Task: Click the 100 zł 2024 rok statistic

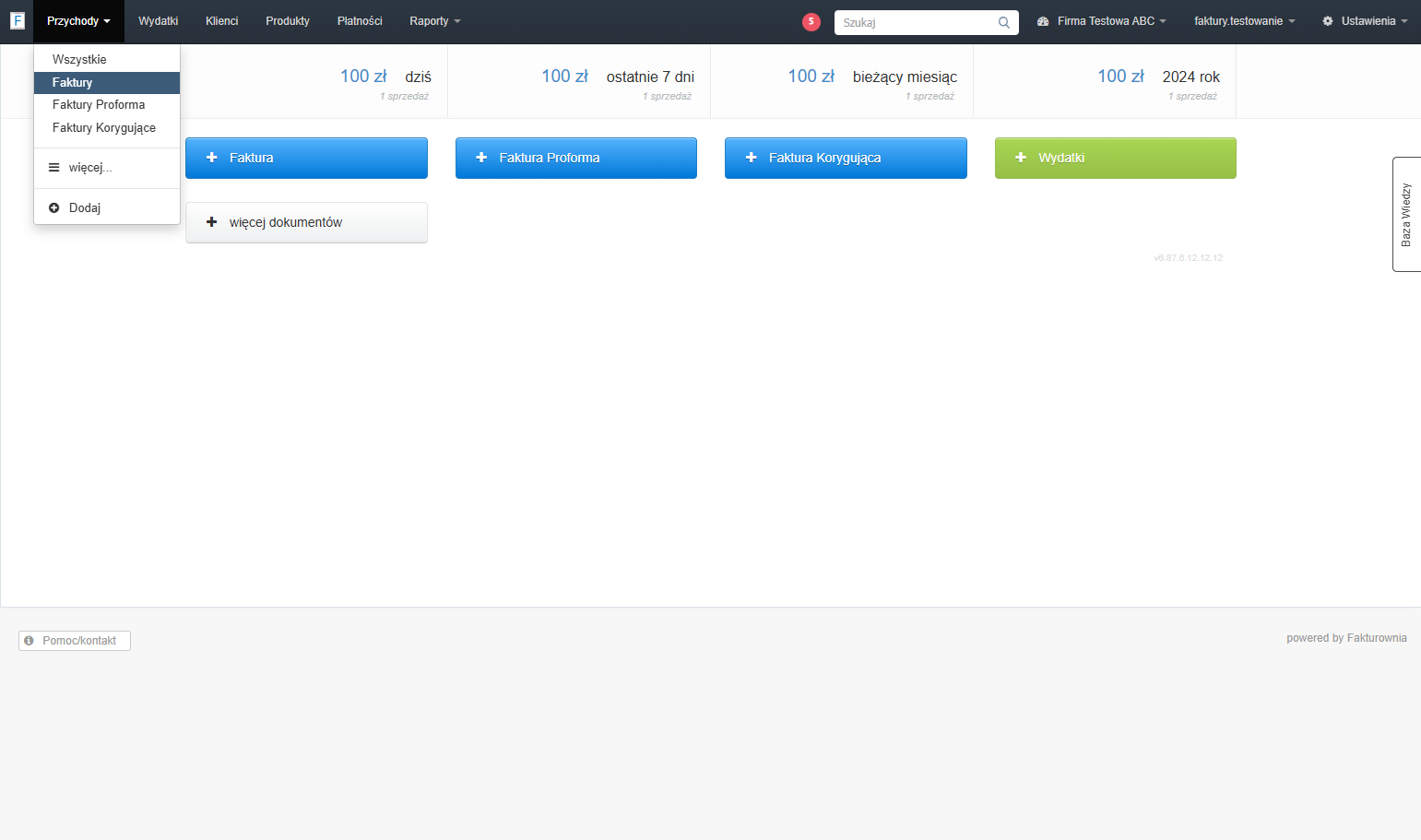Action: [1105, 82]
